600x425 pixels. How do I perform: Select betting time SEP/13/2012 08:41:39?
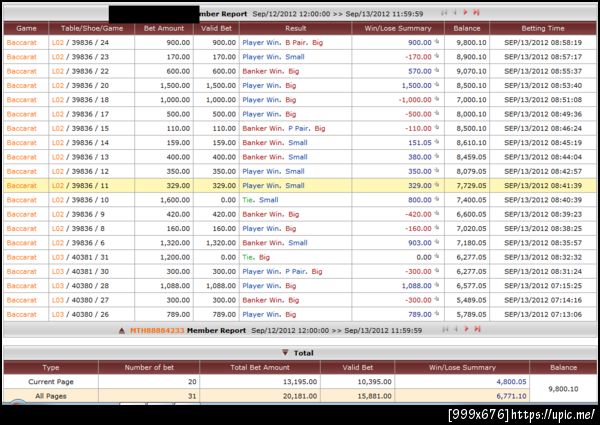point(543,186)
